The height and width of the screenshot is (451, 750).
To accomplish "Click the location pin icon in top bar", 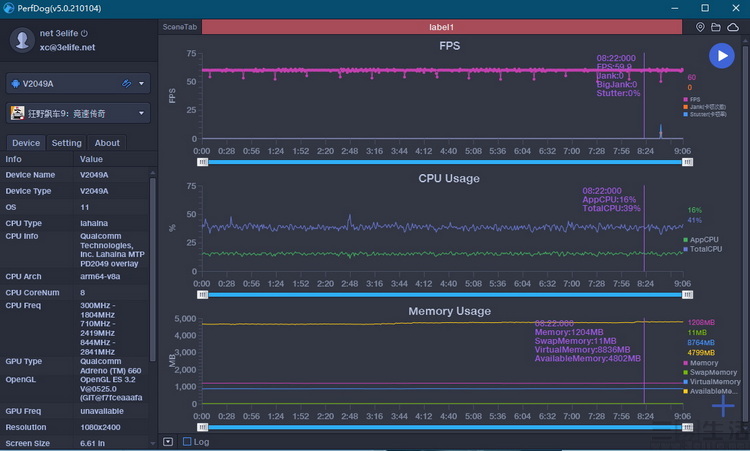I will pos(700,27).
